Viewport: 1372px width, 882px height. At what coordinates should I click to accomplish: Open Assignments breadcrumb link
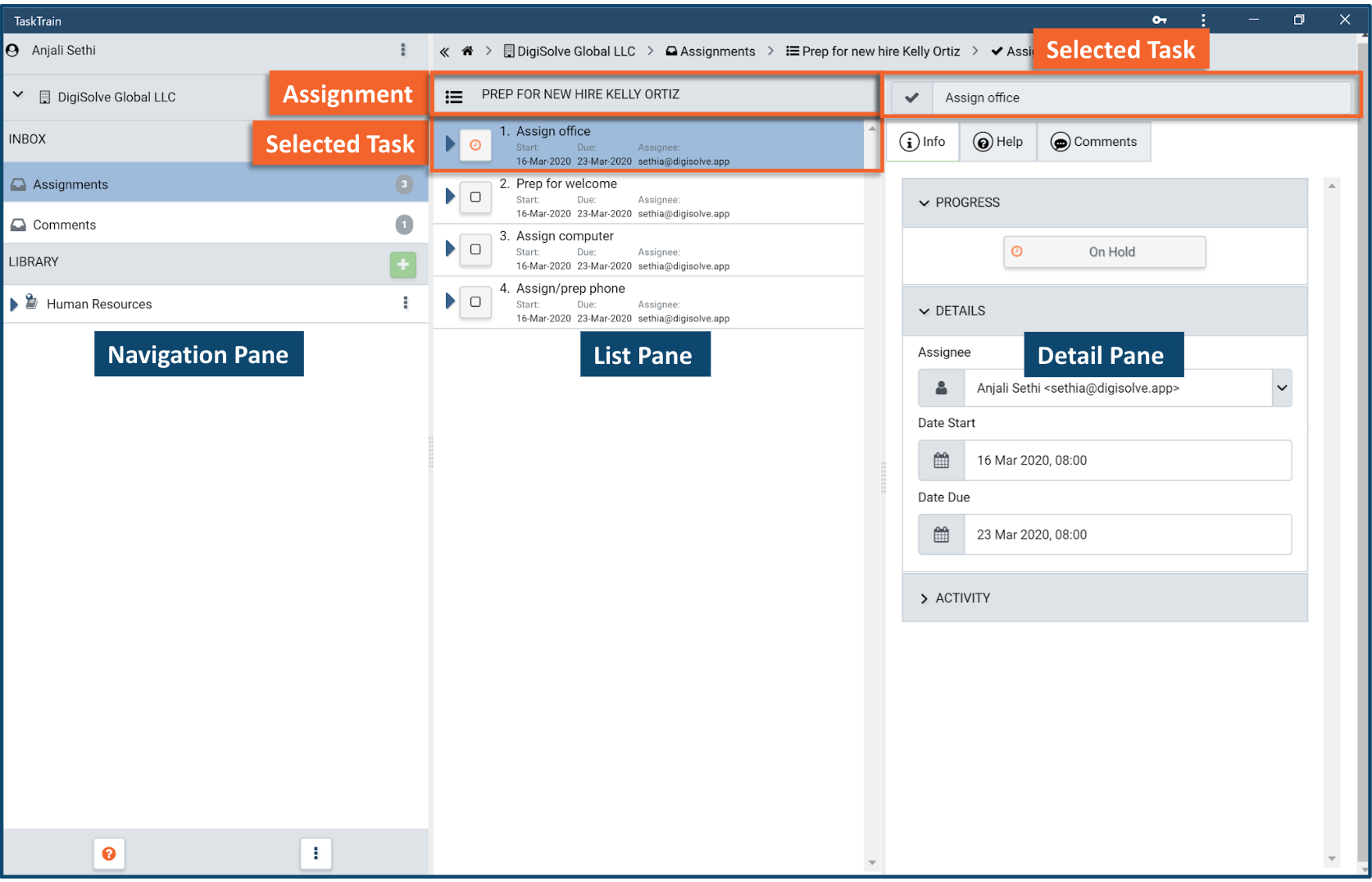tap(711, 51)
